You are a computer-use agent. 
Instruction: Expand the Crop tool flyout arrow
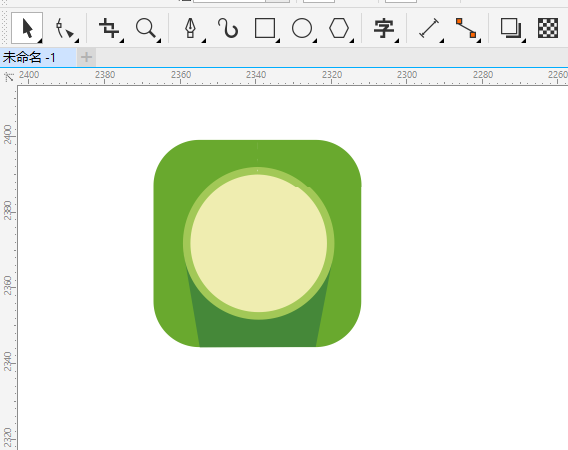[122, 41]
